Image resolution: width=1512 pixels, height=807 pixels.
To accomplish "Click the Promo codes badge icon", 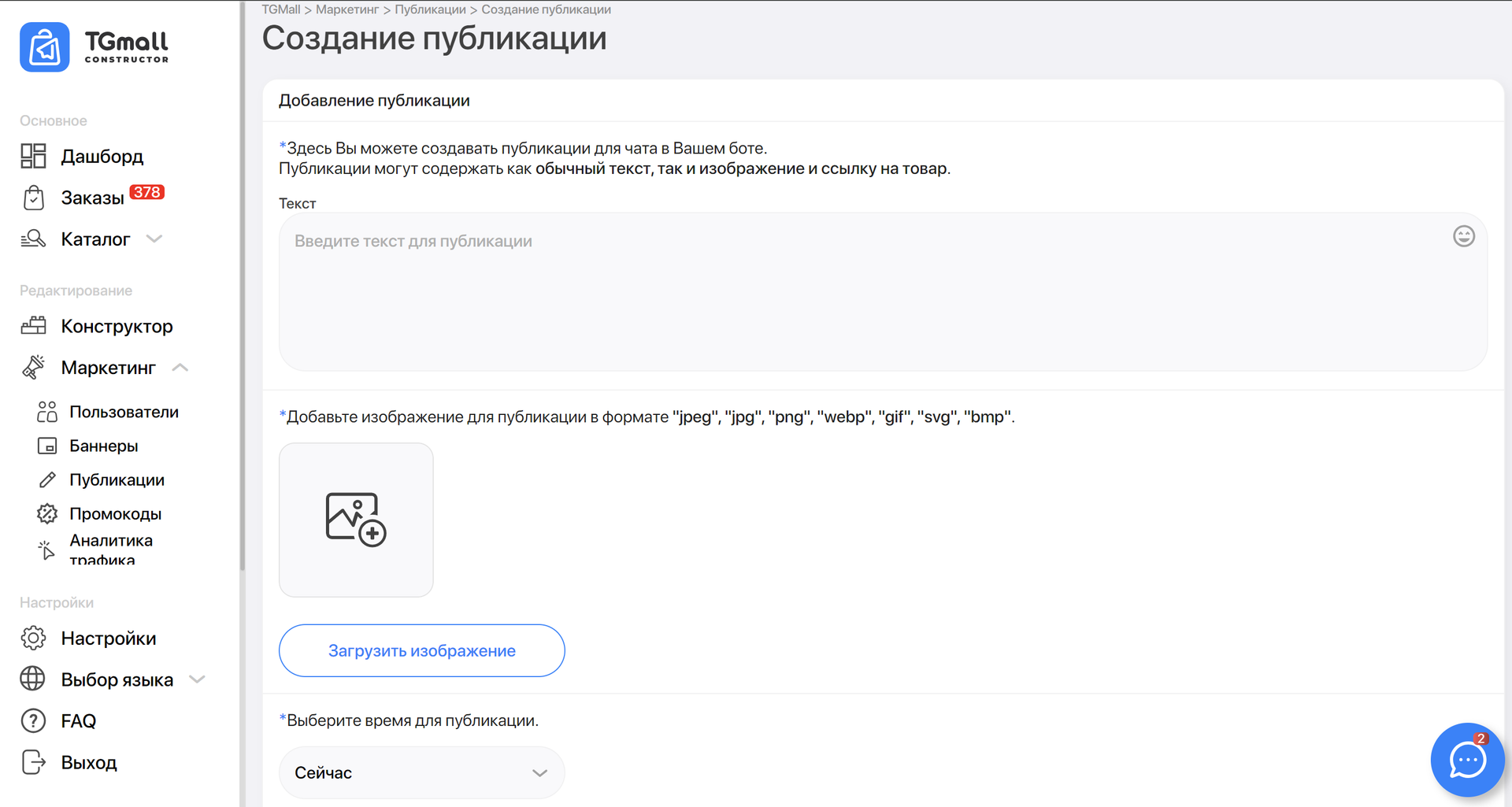I will 47,513.
